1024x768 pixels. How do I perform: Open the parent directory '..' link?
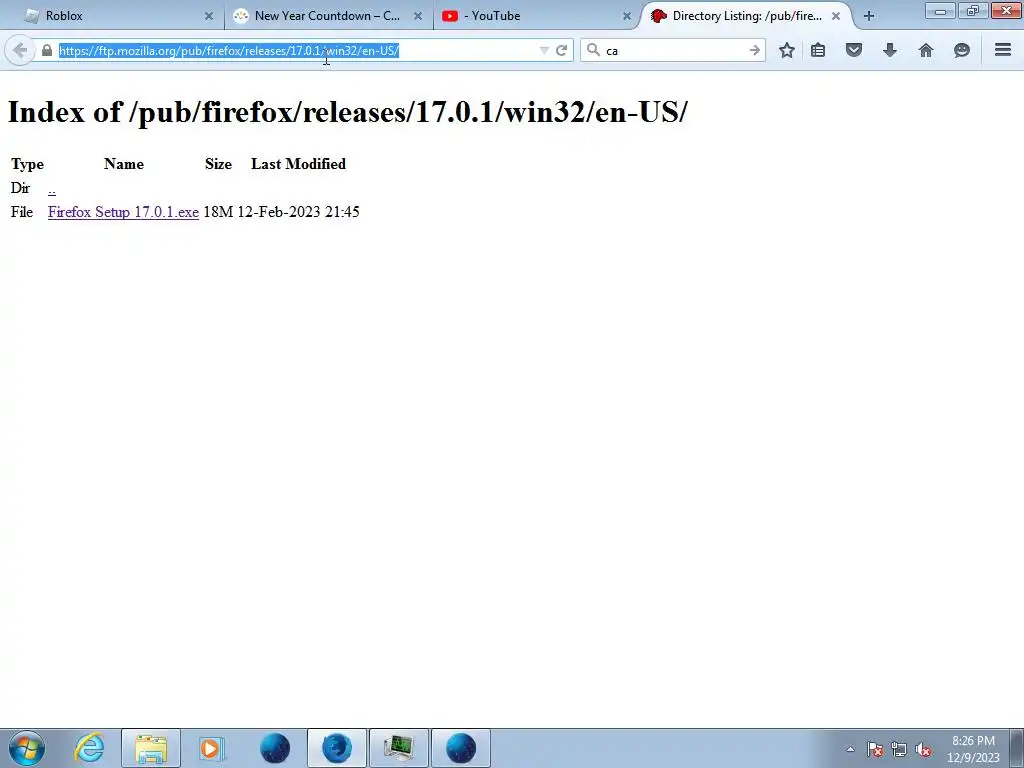tap(52, 189)
